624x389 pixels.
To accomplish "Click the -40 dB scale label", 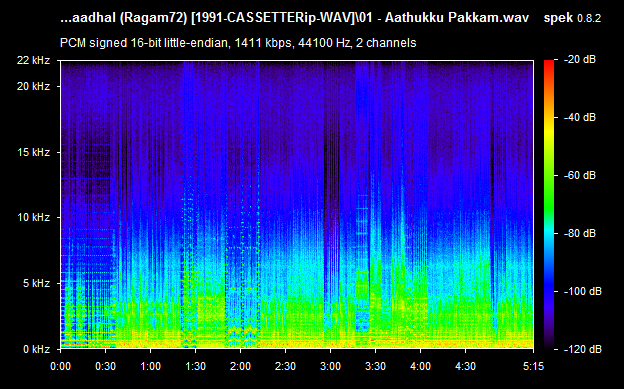I will pyautogui.click(x=580, y=117).
